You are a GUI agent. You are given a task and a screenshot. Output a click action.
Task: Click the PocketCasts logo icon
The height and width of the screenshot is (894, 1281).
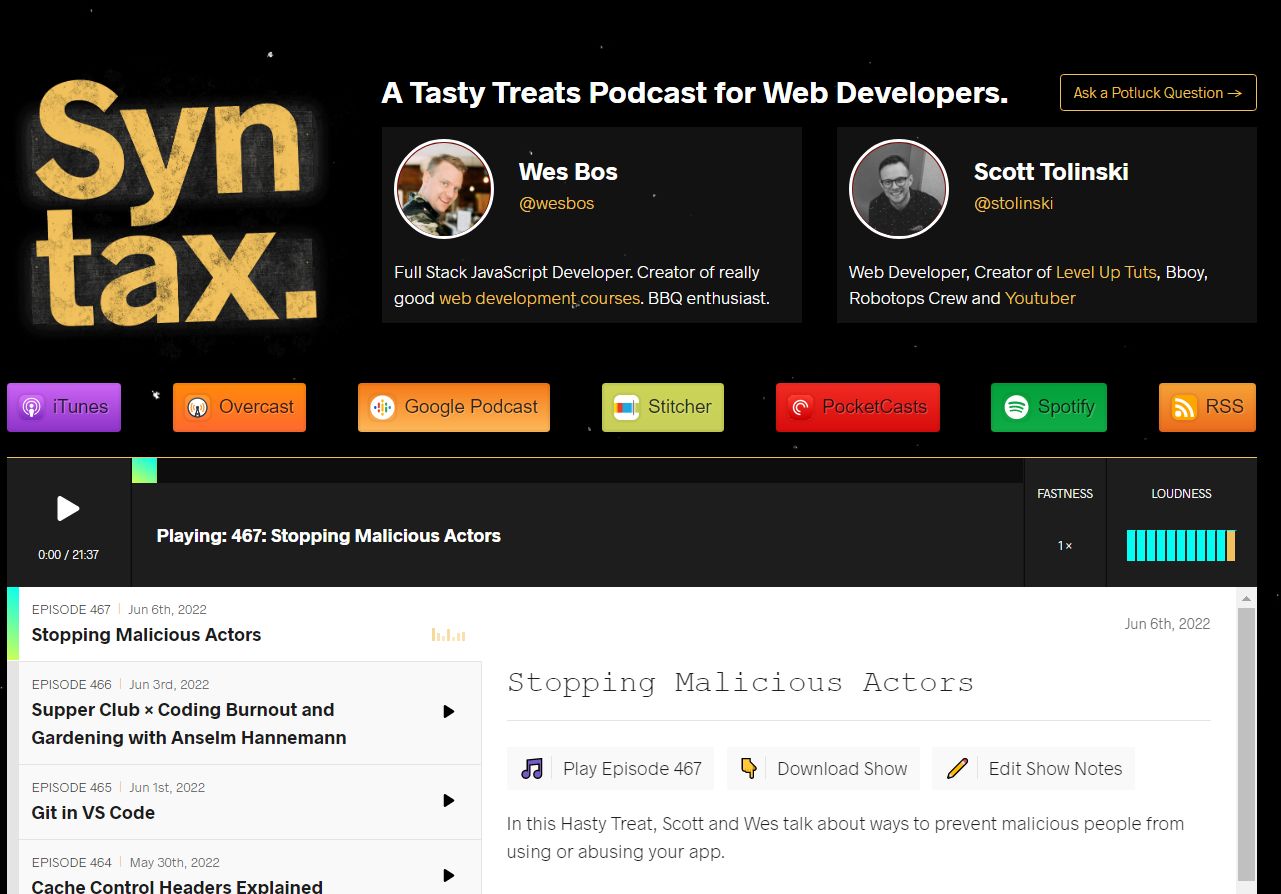[x=800, y=407]
